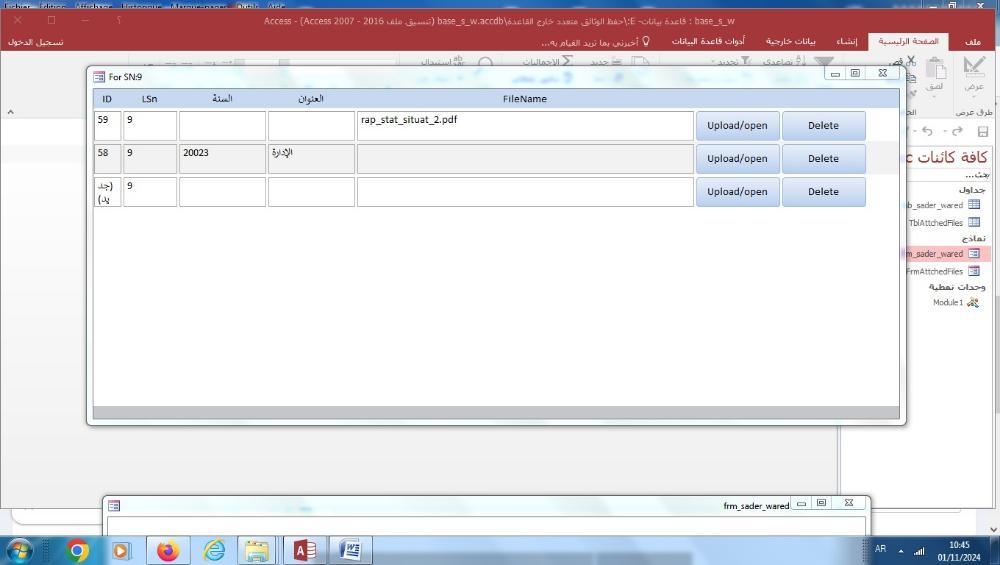This screenshot has height=565, width=1000.
Task: Switch to Microsoft Word taskbar icon
Action: click(350, 550)
